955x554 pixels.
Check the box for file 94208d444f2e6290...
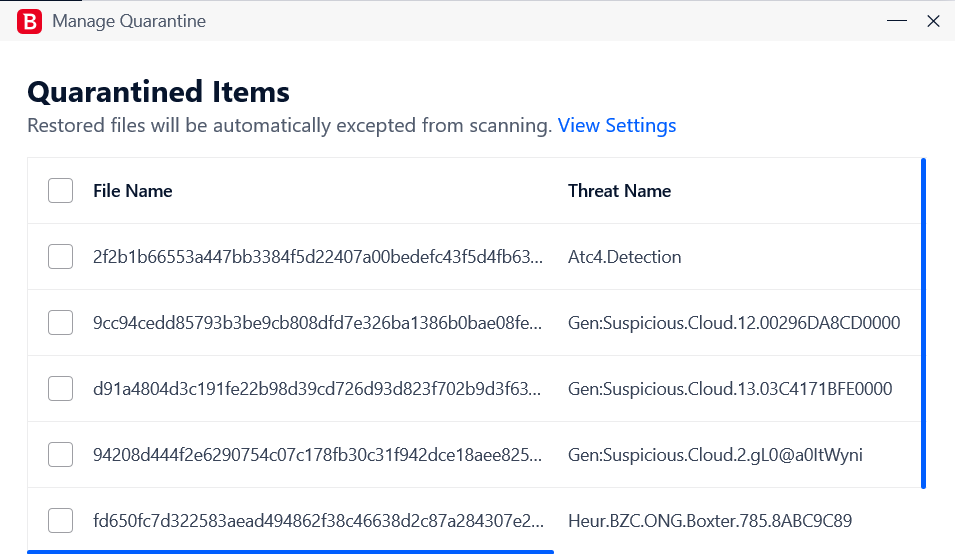click(x=60, y=455)
